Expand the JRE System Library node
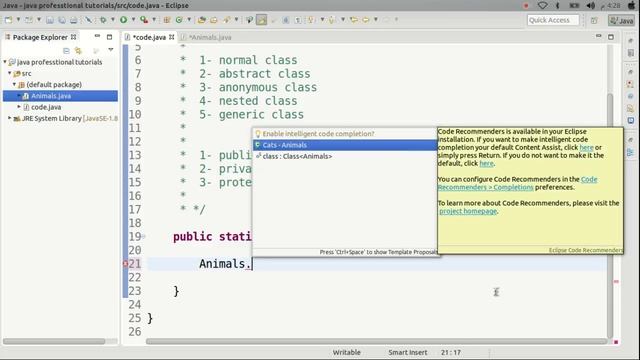Viewport: 640px width, 360px height. (10, 118)
